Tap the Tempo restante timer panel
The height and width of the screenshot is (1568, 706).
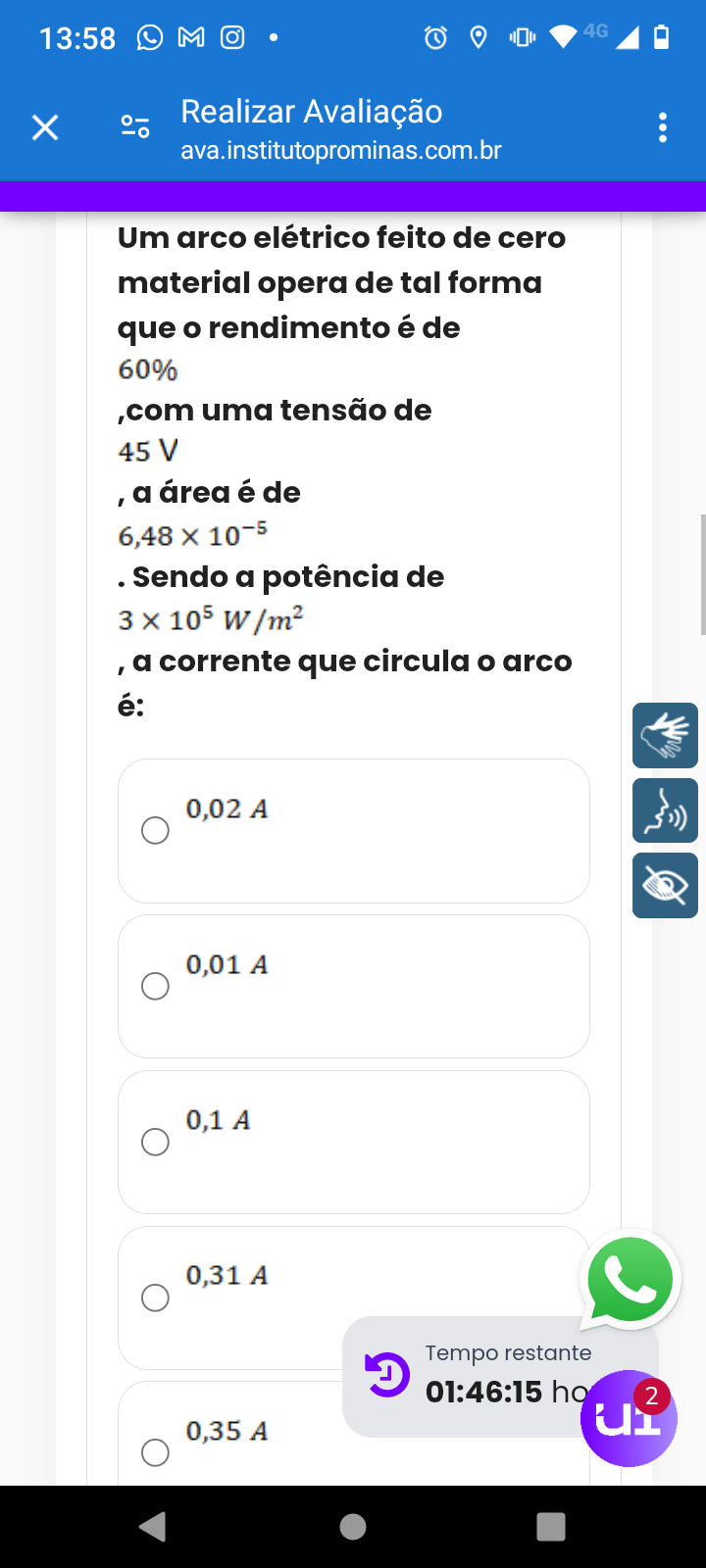490,1374
